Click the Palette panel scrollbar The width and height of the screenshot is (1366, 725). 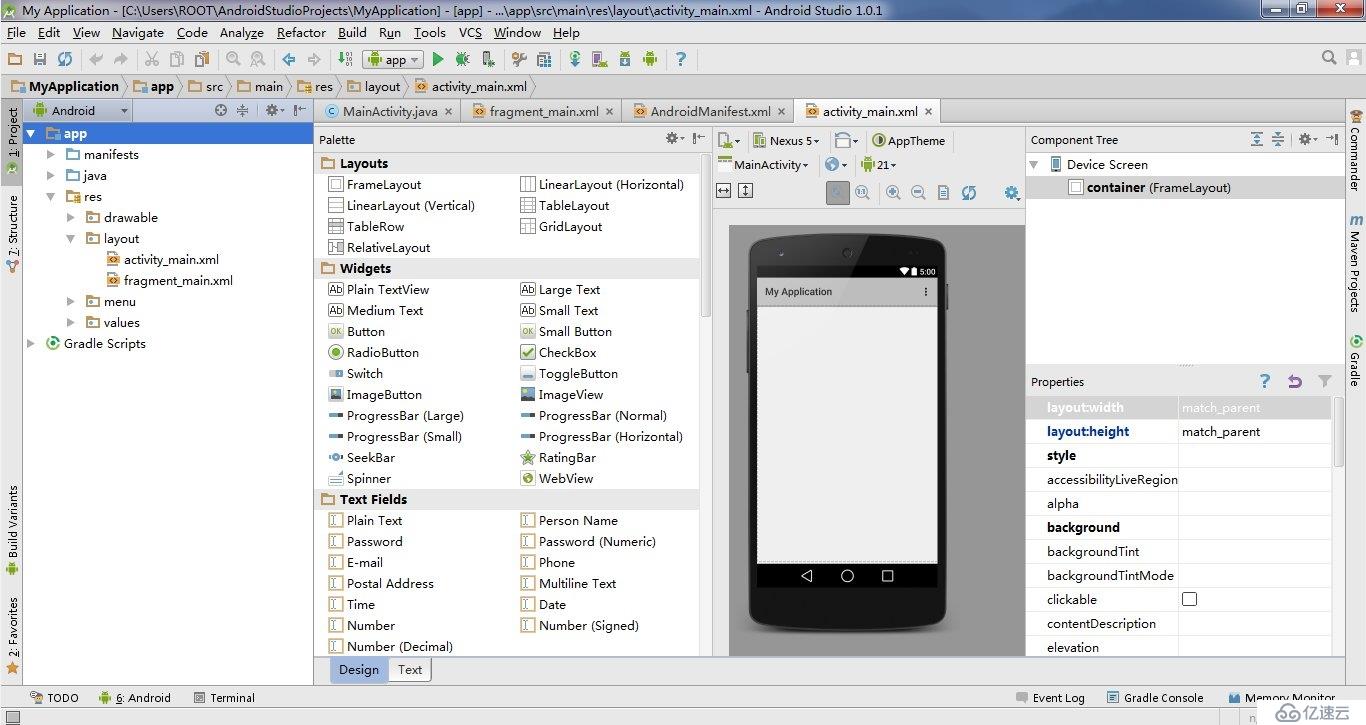(706, 235)
